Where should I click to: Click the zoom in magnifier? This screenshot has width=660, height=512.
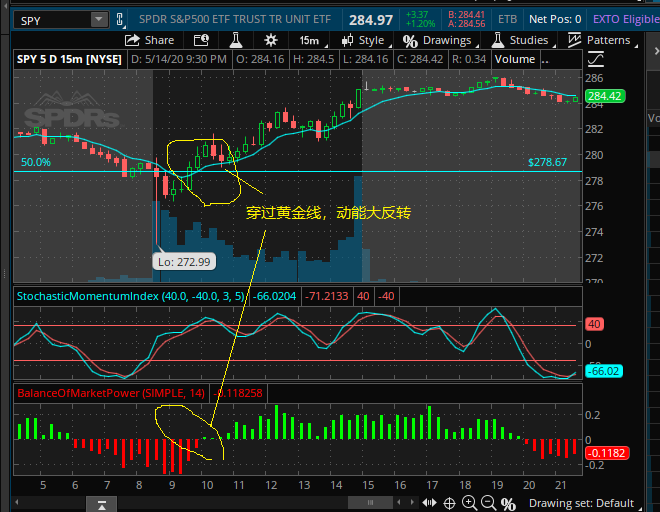click(x=469, y=503)
